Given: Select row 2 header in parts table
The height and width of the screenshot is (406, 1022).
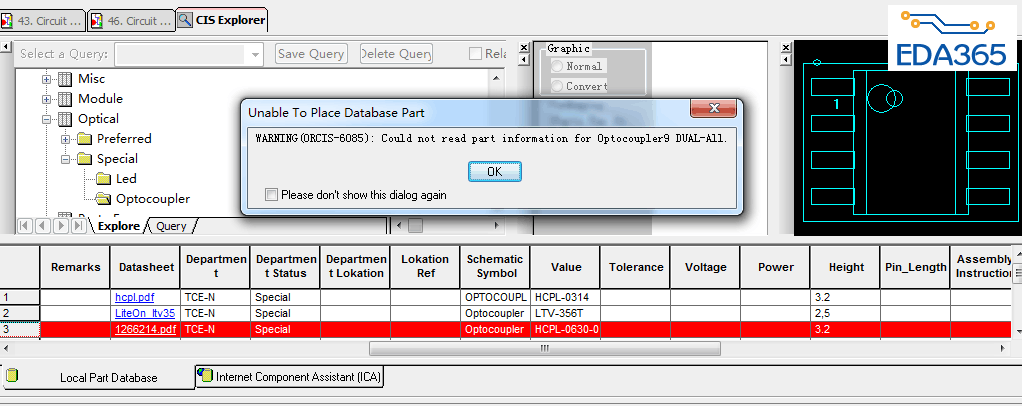Looking at the screenshot, I should tap(20, 313).
